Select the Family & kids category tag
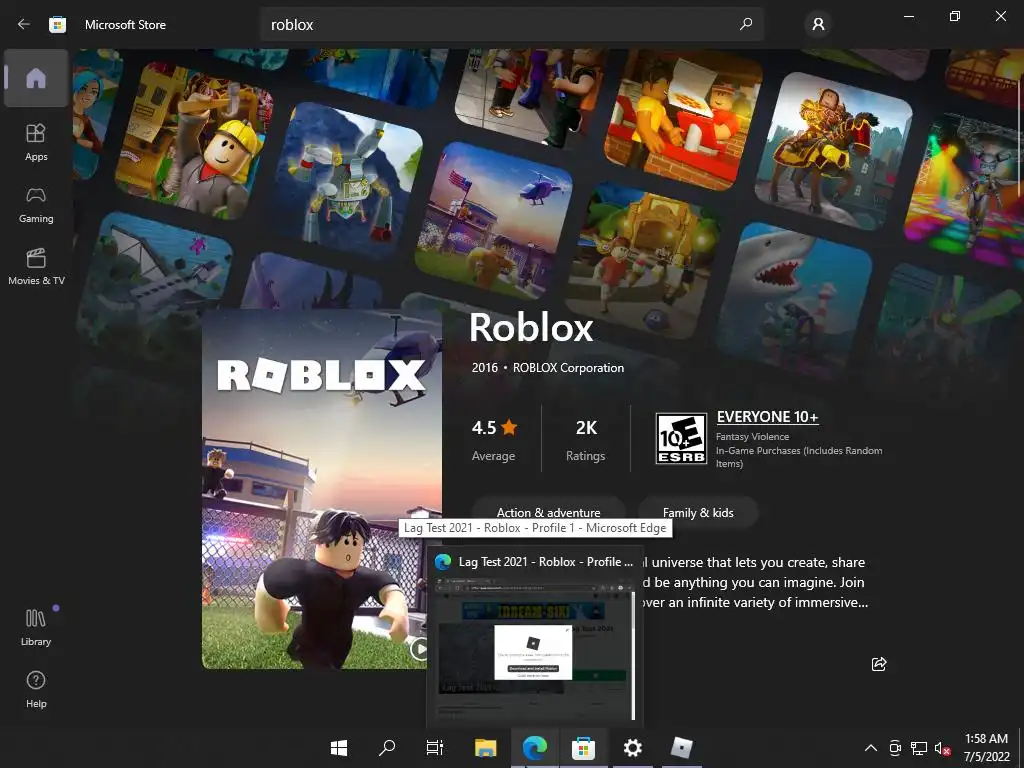Image resolution: width=1024 pixels, height=768 pixels. point(698,513)
